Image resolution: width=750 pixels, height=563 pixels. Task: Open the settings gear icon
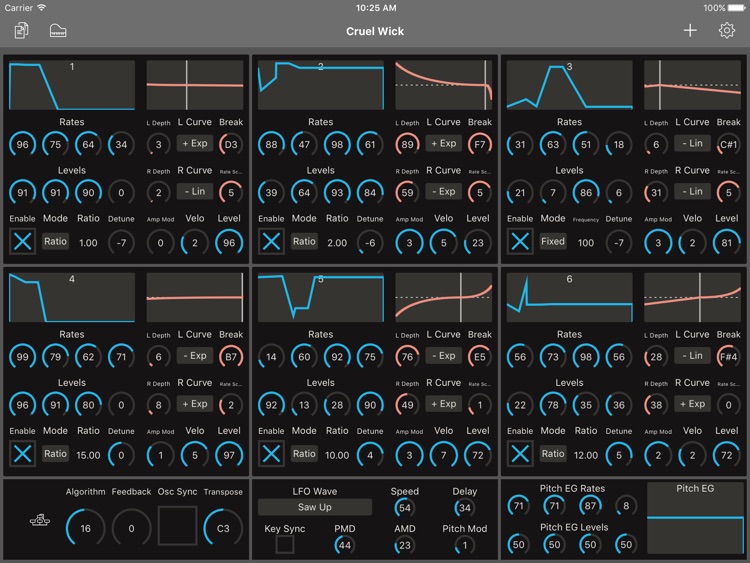coord(727,31)
